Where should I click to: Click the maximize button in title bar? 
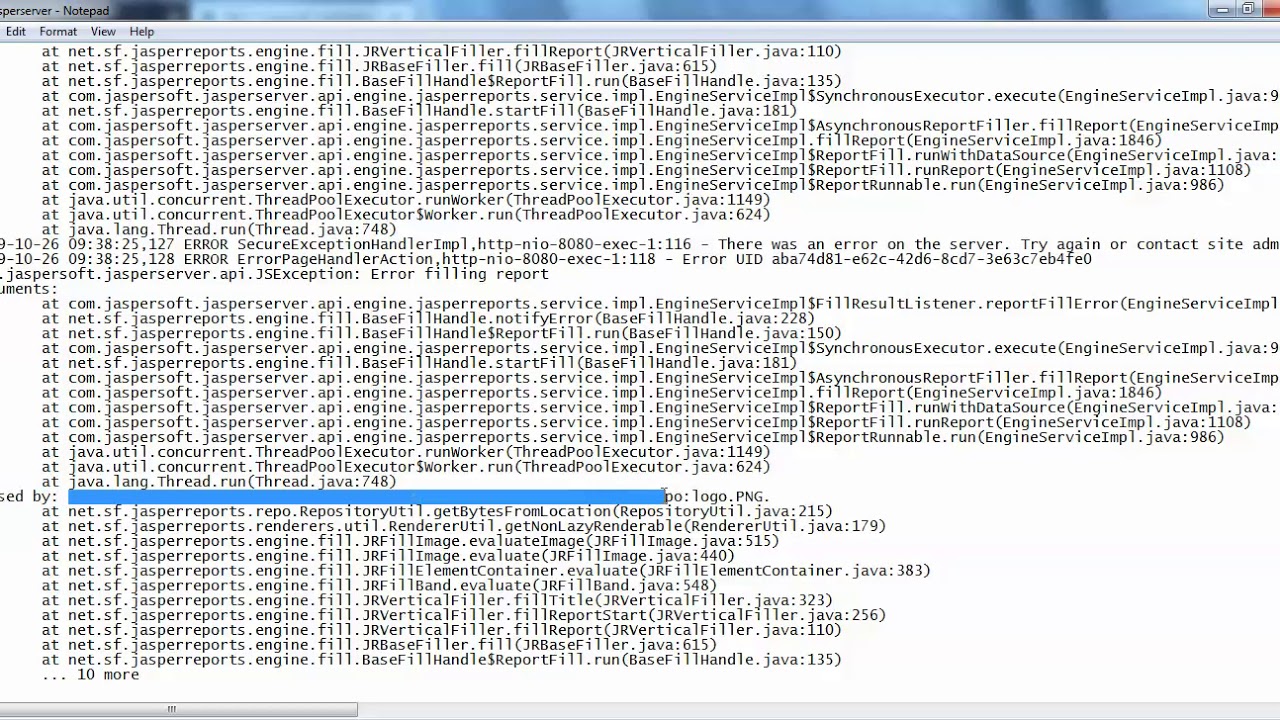click(x=1248, y=9)
